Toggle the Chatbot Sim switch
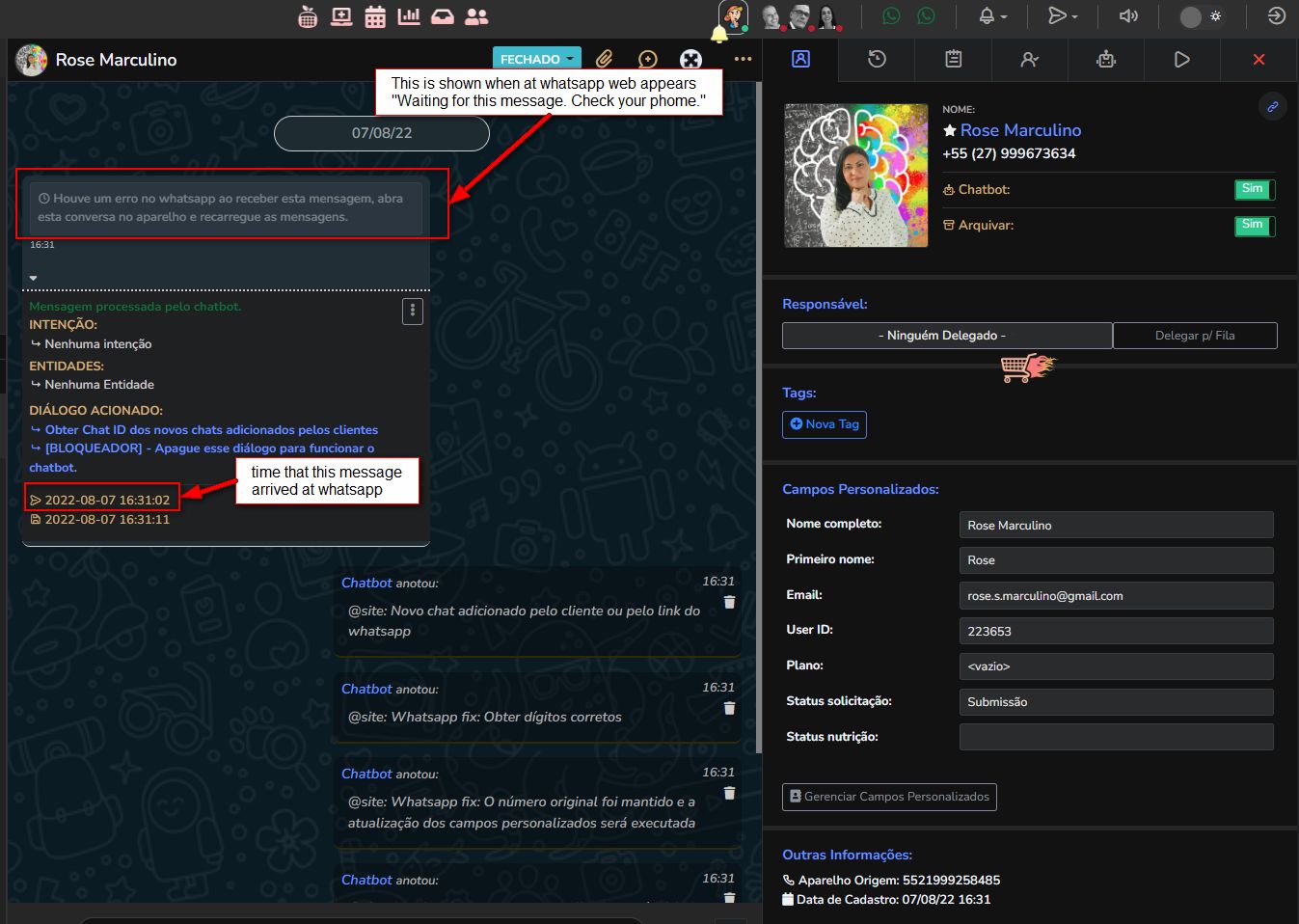The width and height of the screenshot is (1299, 924). 1254,190
